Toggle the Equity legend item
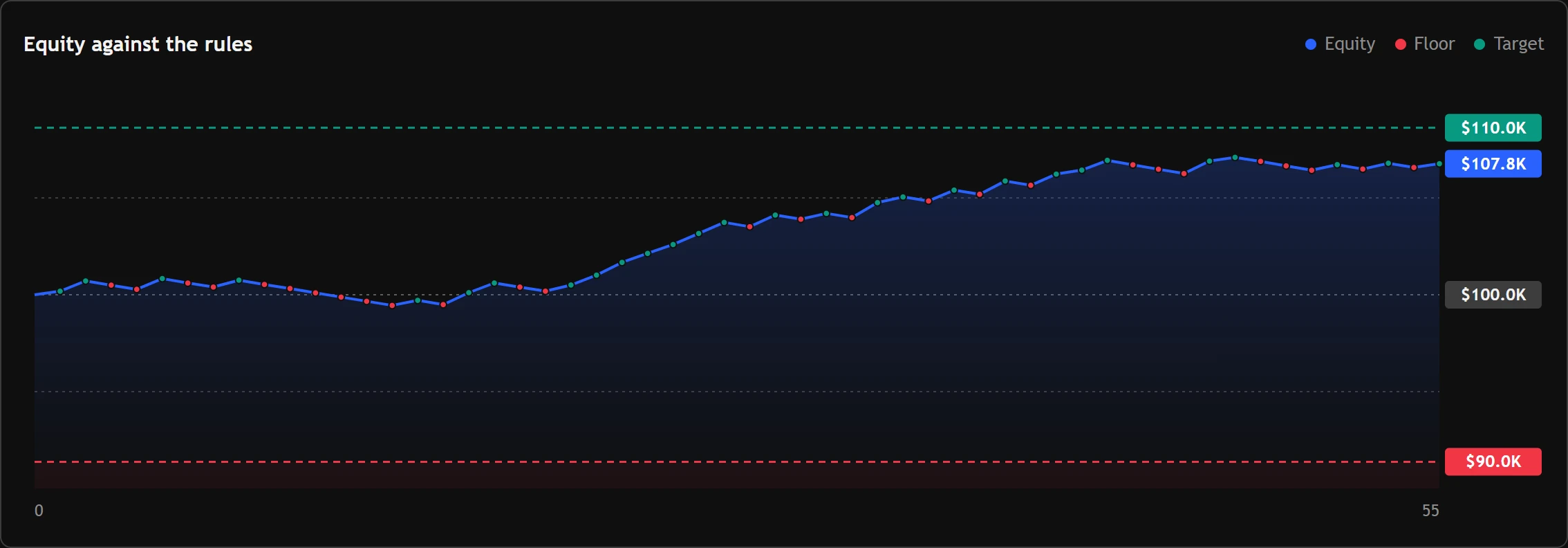This screenshot has width=1568, height=548. 1340,44
